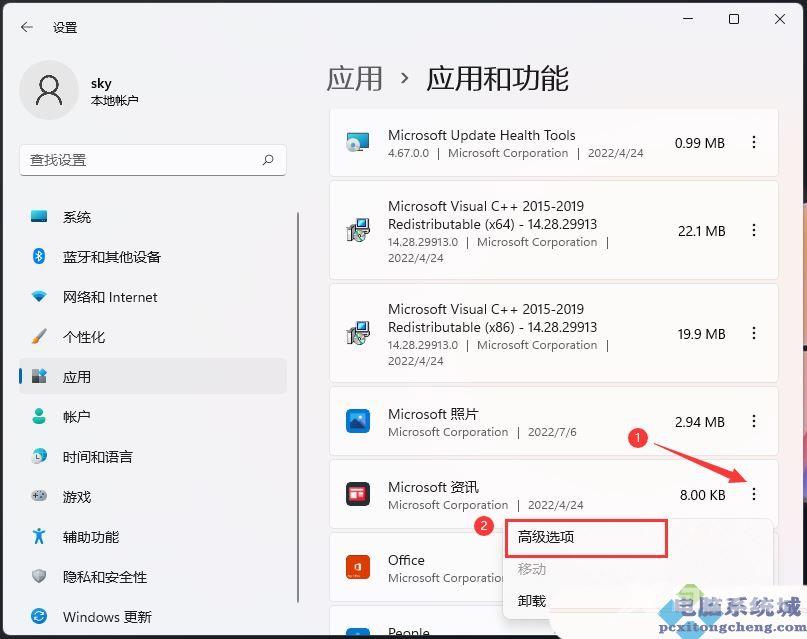807x639 pixels.
Task: Click the 辅助功能 accessibility icon
Action: point(39,536)
